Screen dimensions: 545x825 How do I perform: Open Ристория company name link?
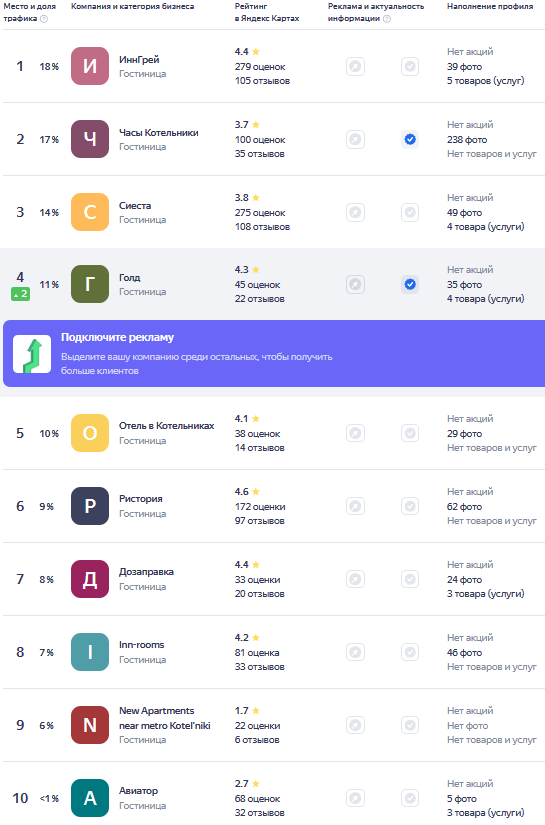coord(140,499)
